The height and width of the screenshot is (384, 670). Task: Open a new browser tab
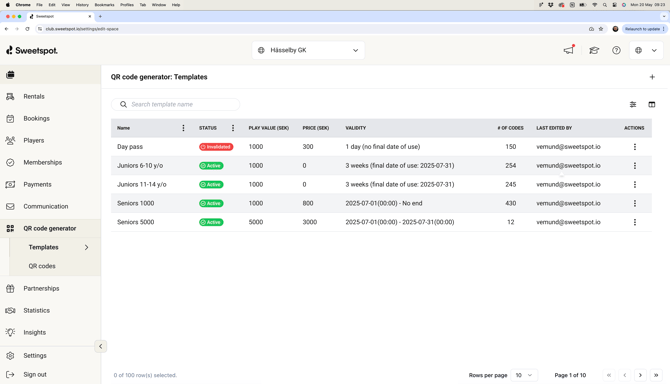(100, 16)
